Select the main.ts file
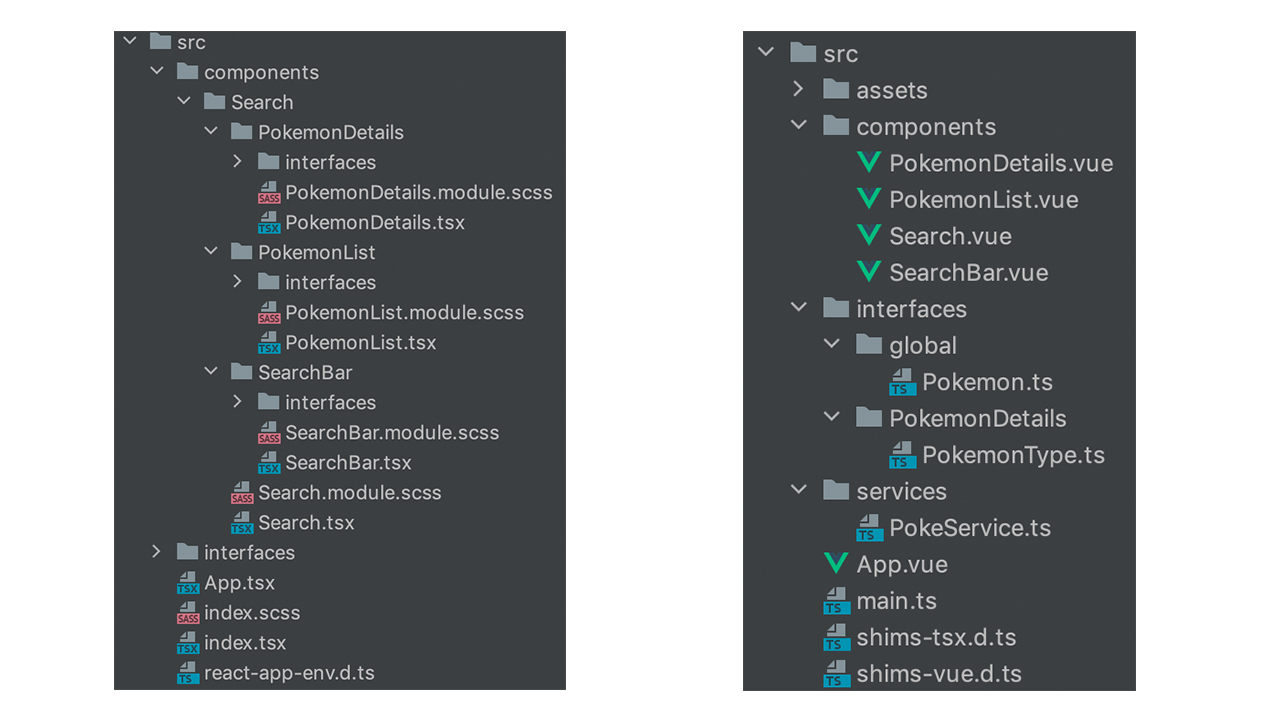1280x720 pixels. point(896,601)
